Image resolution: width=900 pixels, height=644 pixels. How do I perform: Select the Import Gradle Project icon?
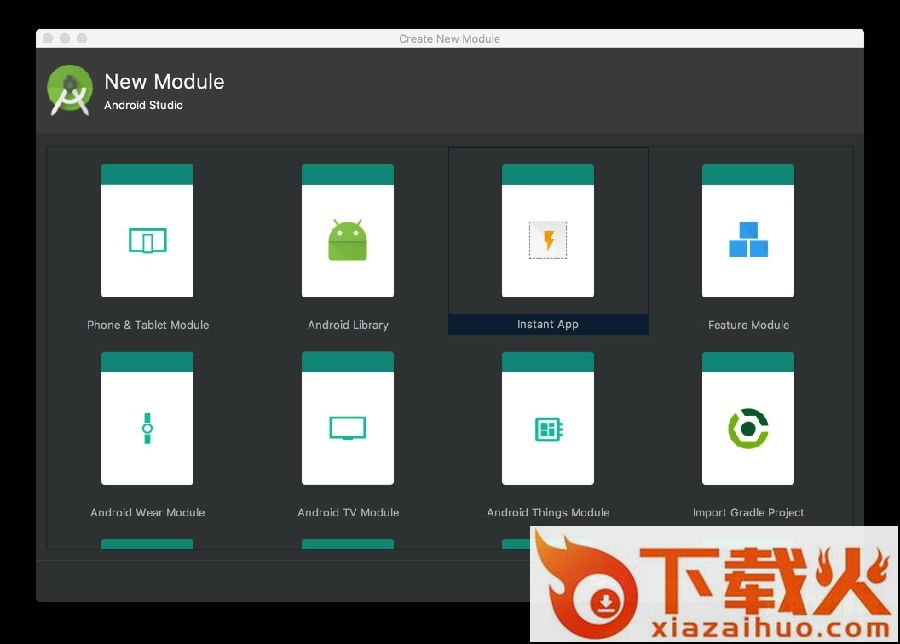click(x=748, y=428)
